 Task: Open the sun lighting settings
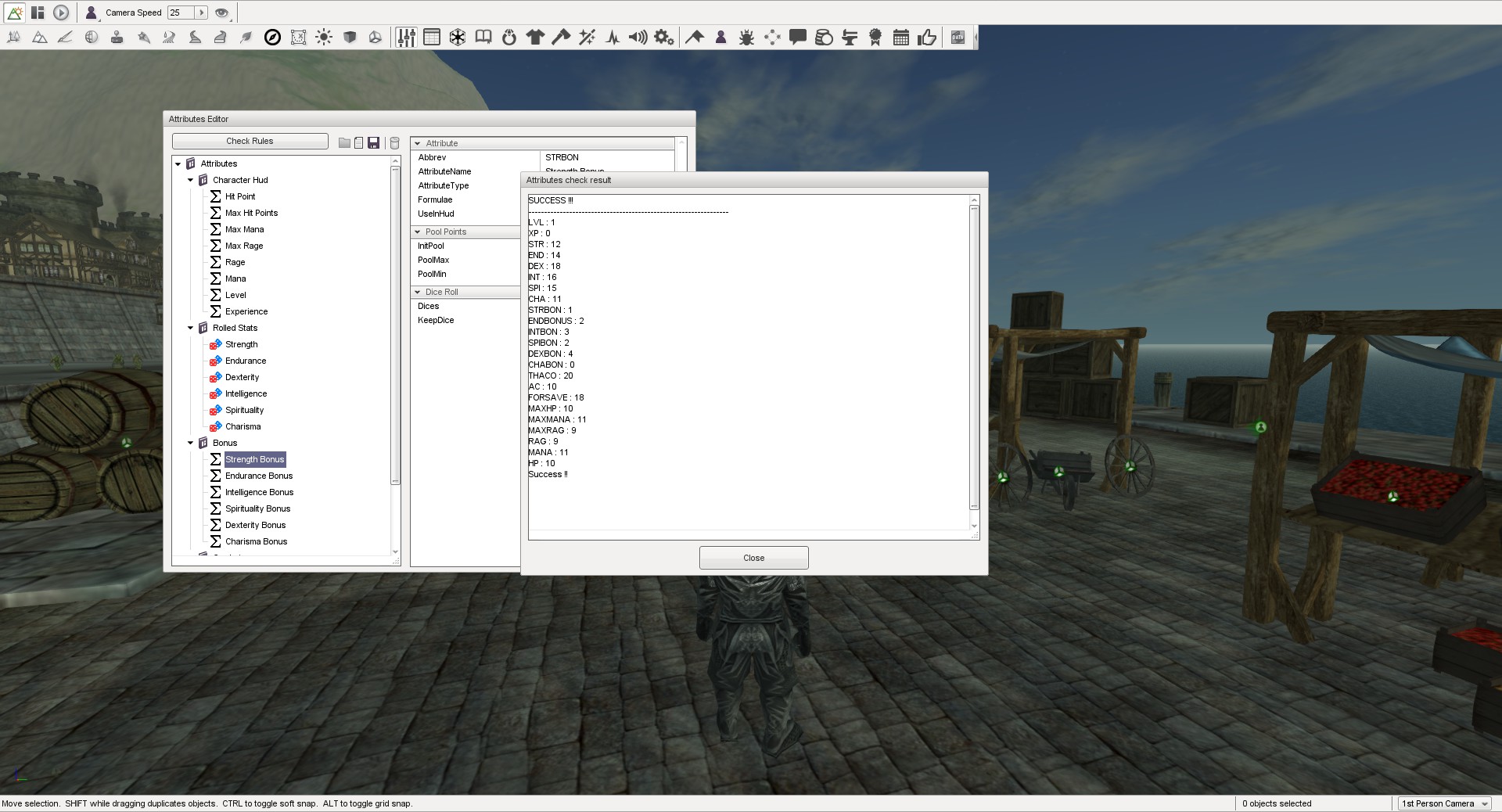pyautogui.click(x=324, y=37)
